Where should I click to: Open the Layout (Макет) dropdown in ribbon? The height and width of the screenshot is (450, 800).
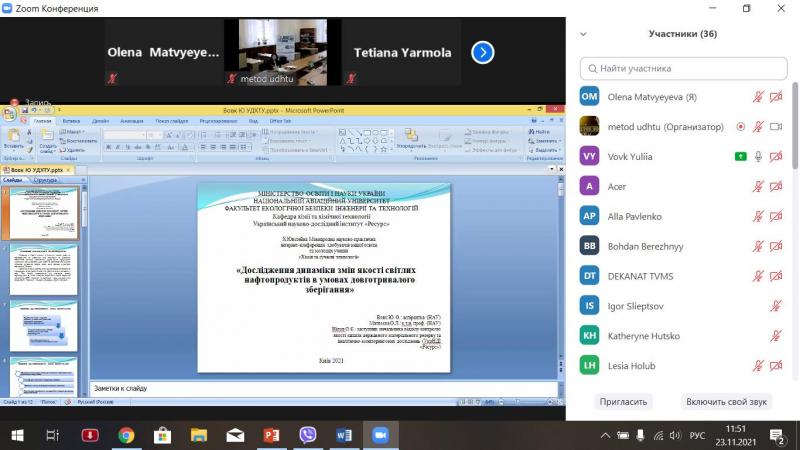click(x=71, y=132)
